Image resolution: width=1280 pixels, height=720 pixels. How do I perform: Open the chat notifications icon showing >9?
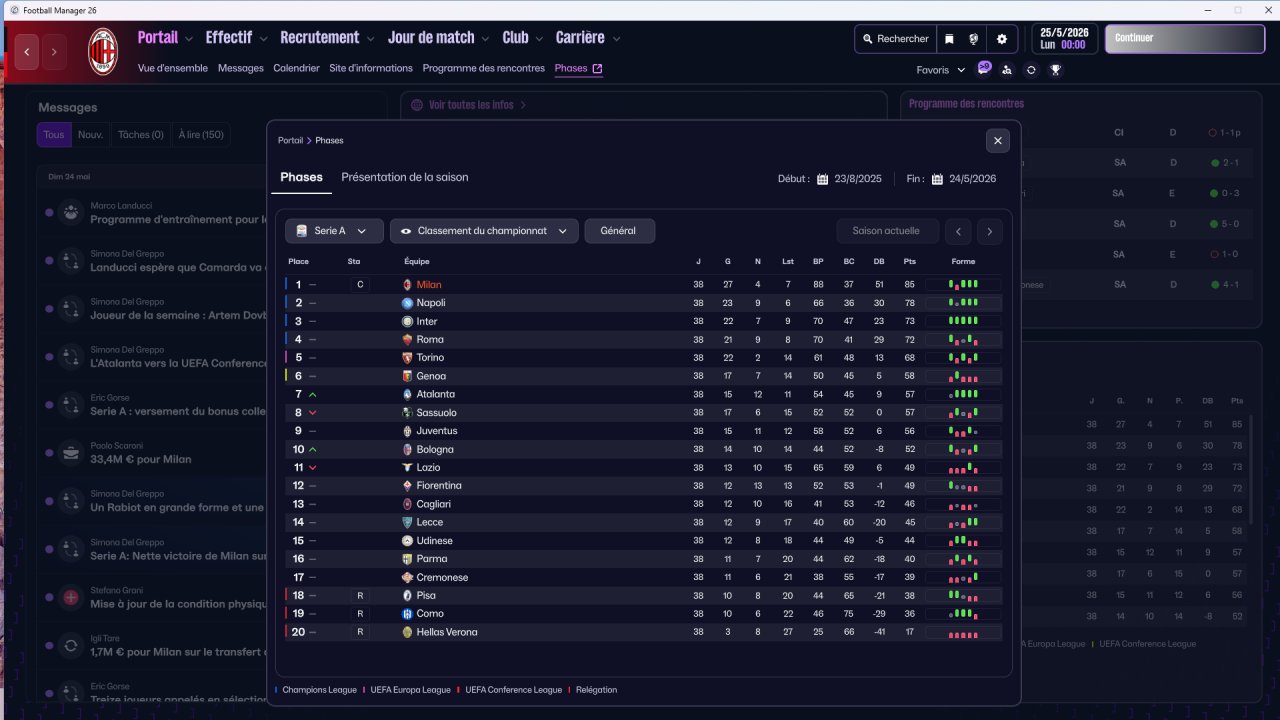pyautogui.click(x=984, y=69)
